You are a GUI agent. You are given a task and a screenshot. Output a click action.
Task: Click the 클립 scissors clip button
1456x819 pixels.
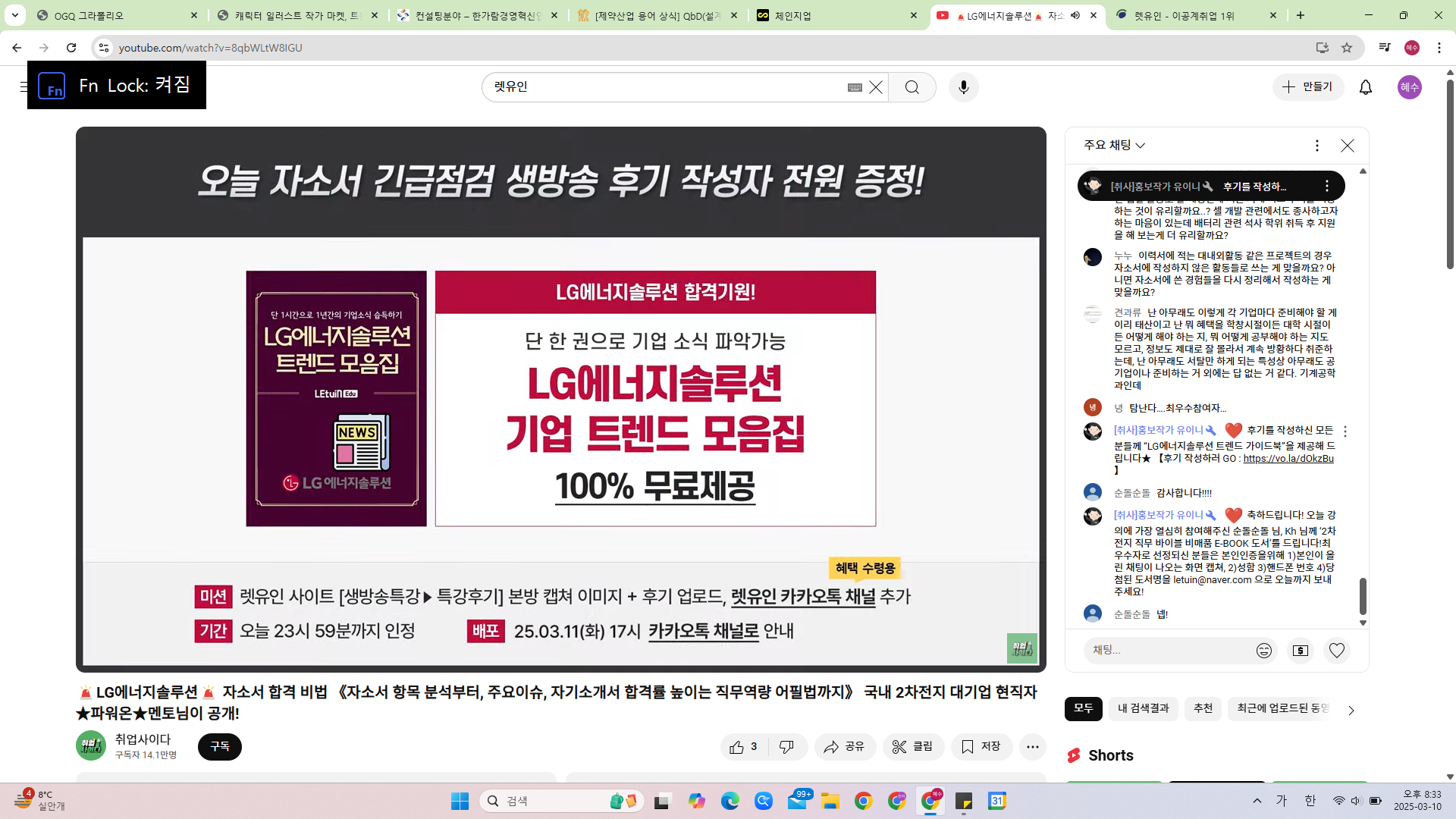[x=913, y=747]
